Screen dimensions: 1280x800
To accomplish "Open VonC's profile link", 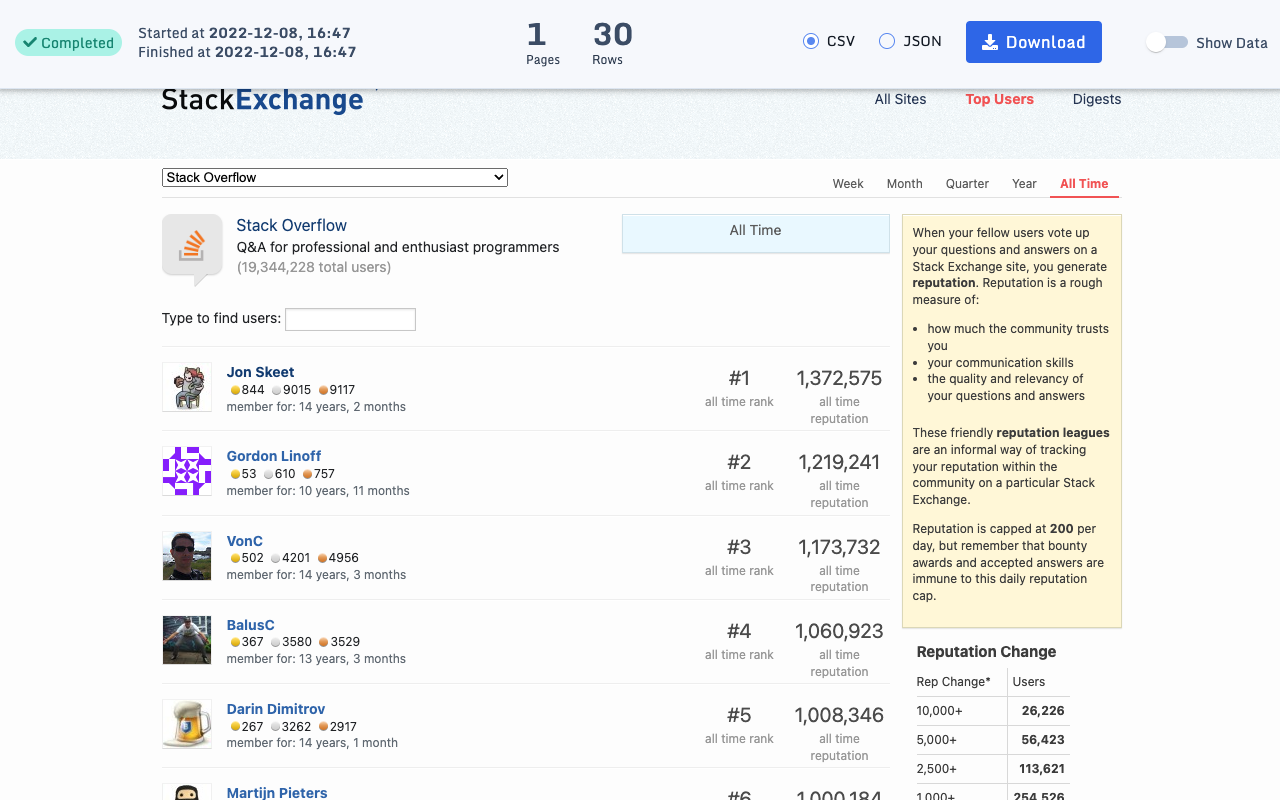I will pos(245,541).
